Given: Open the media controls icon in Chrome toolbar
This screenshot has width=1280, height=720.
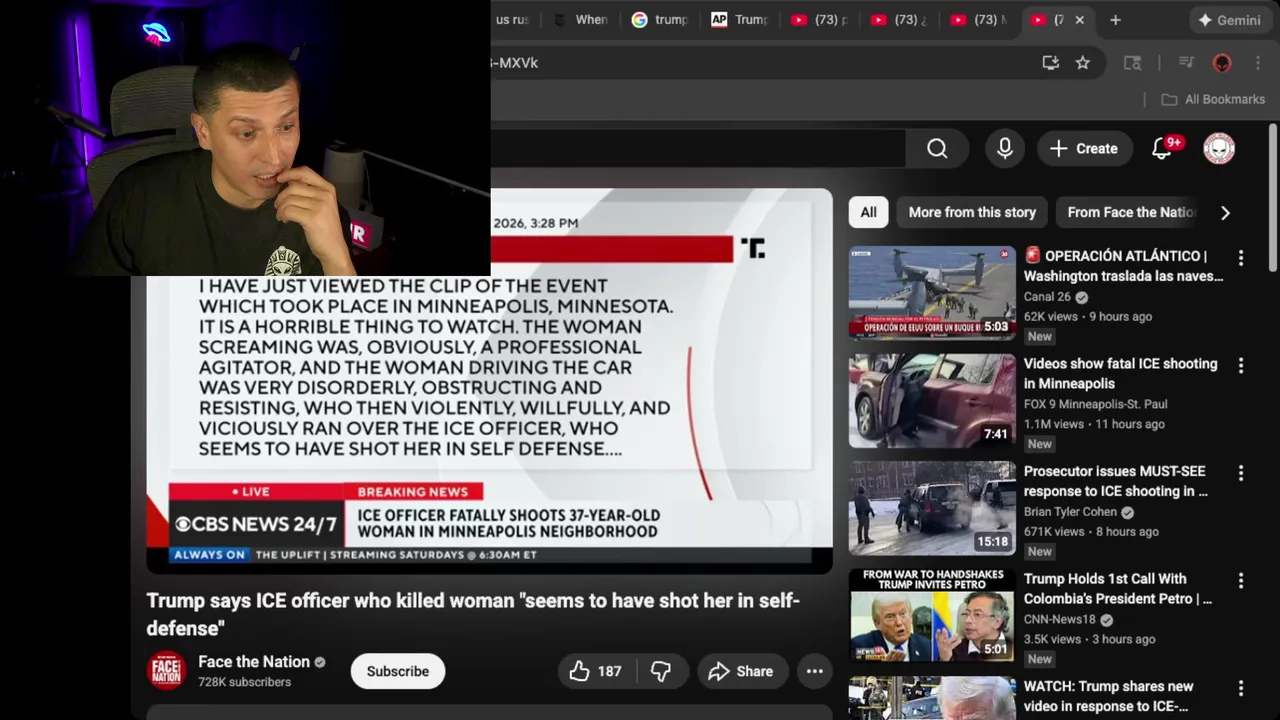Looking at the screenshot, I should 1186,63.
